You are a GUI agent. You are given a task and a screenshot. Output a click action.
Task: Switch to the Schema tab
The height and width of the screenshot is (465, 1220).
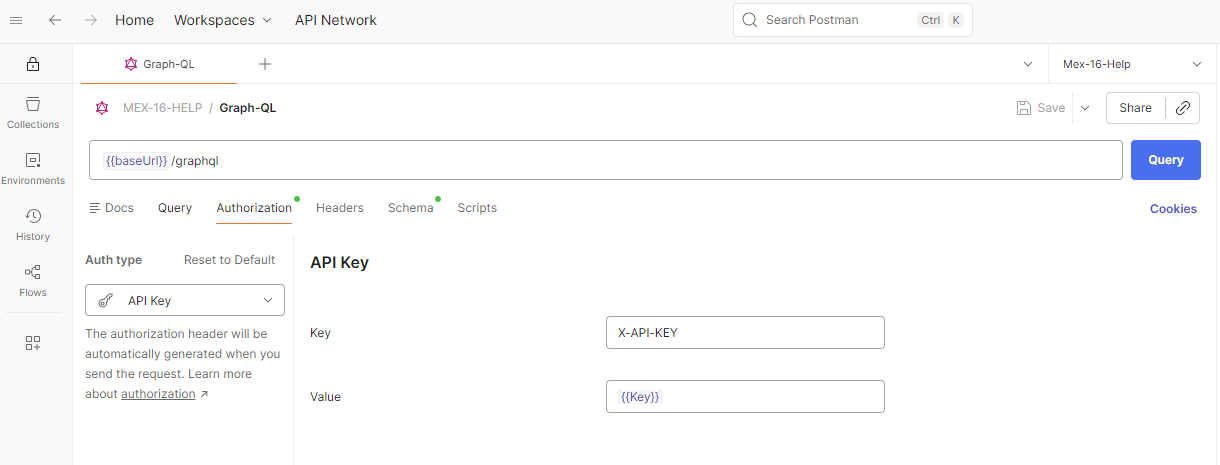[411, 208]
